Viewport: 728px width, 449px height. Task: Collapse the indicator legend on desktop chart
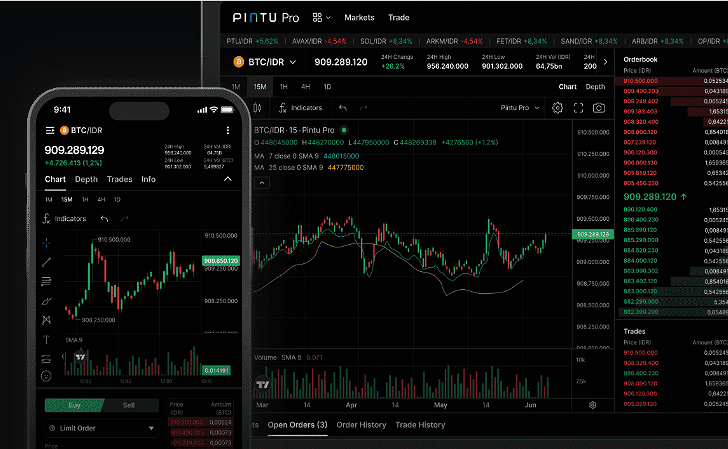click(x=262, y=183)
